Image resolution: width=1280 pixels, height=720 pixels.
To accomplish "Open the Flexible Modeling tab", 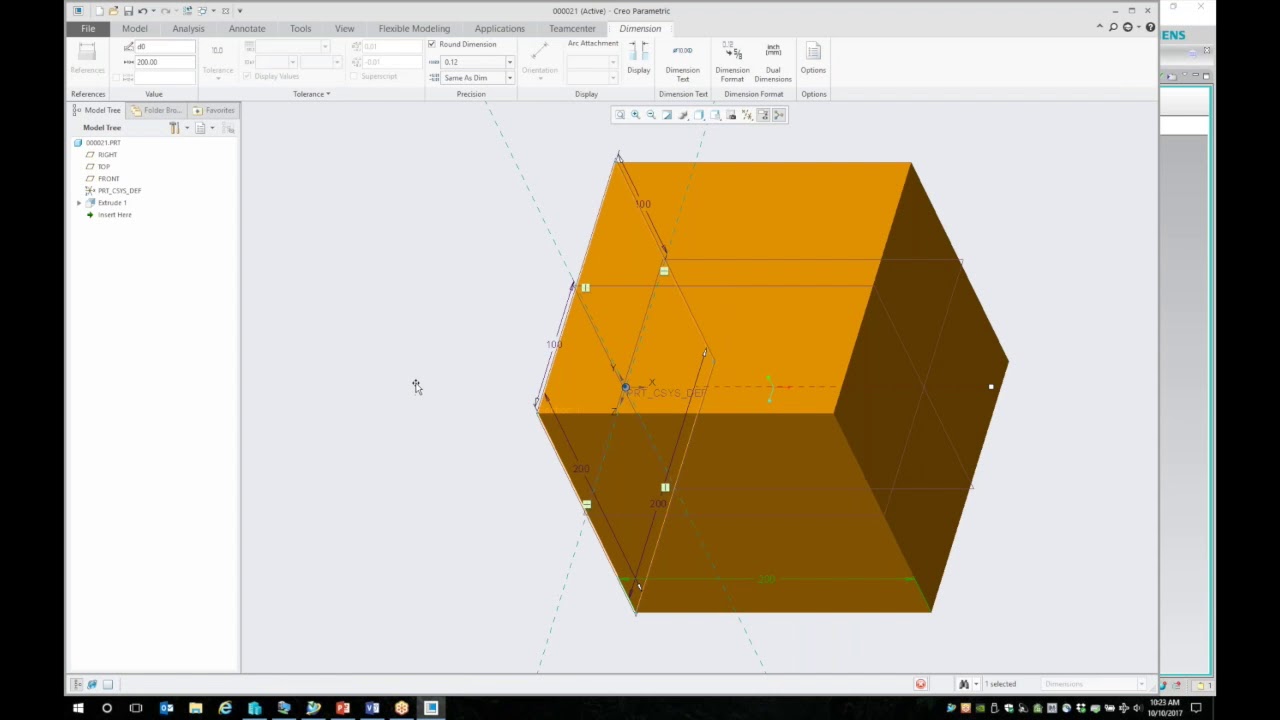I will tap(414, 28).
